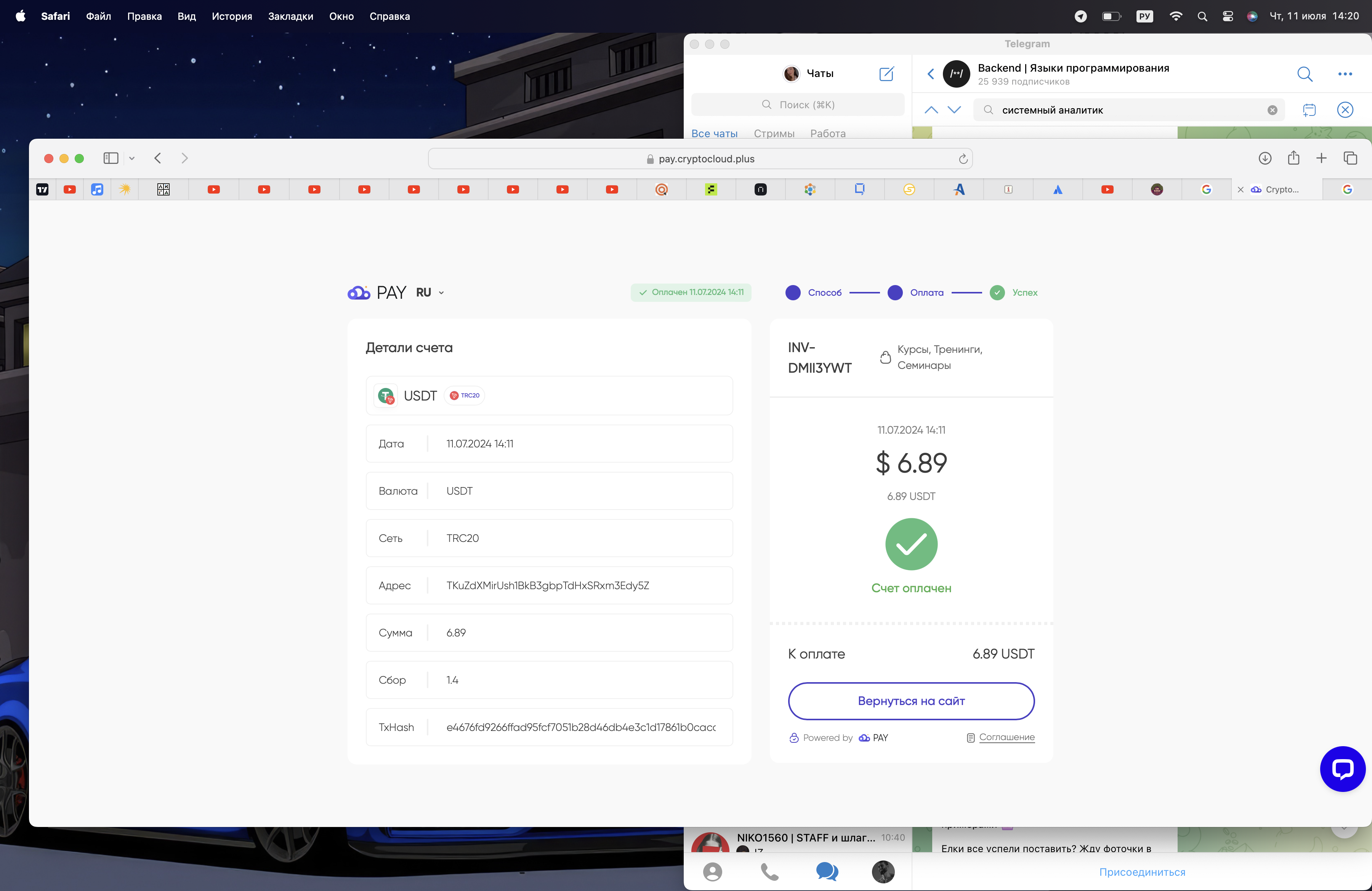The height and width of the screenshot is (891, 1372).
Task: Open the blue support chat bubble
Action: click(x=1343, y=769)
